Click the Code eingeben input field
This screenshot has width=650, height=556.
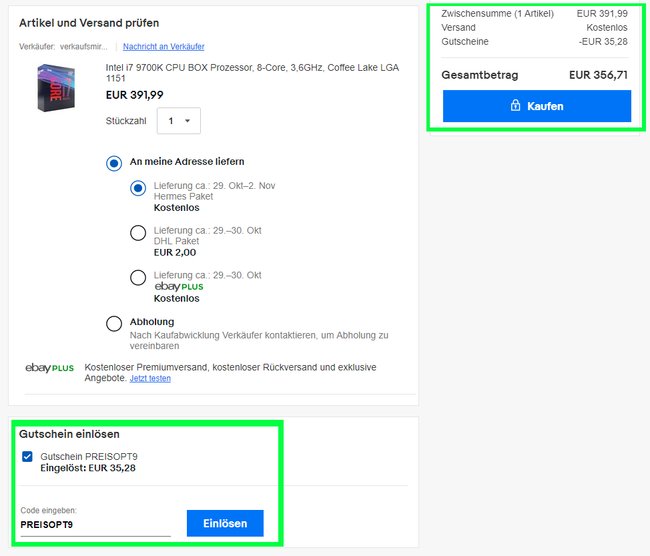click(95, 525)
